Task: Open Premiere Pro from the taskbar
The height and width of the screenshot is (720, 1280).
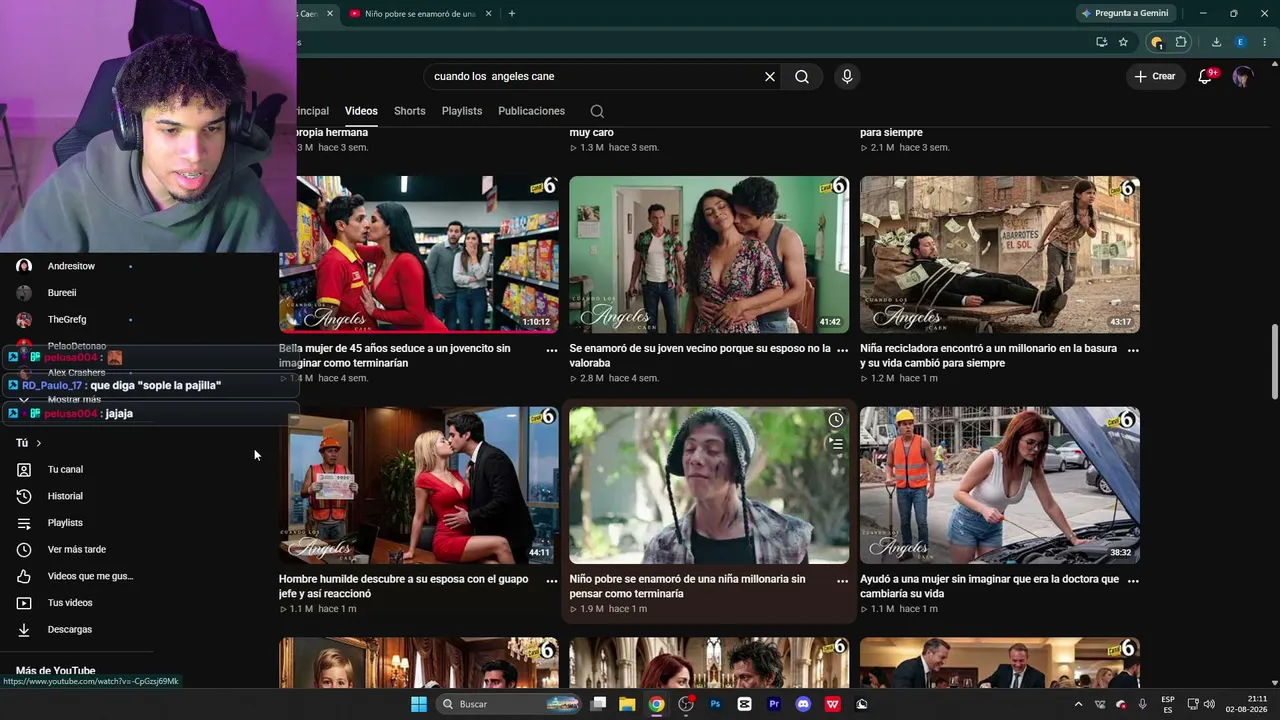Action: click(773, 704)
